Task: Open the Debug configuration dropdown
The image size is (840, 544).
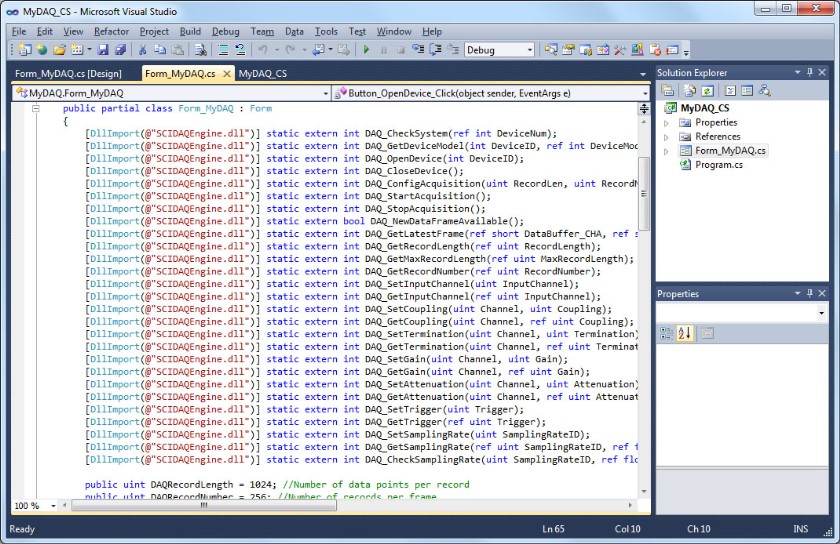Action: point(530,50)
